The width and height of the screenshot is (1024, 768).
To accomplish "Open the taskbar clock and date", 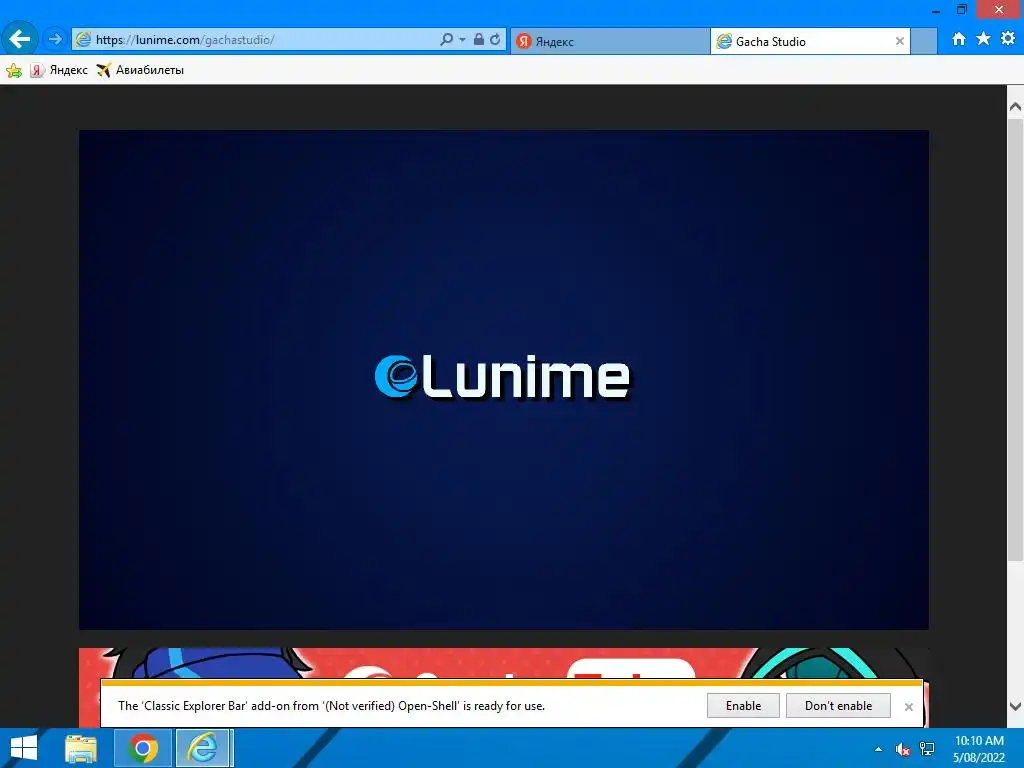I will point(979,749).
